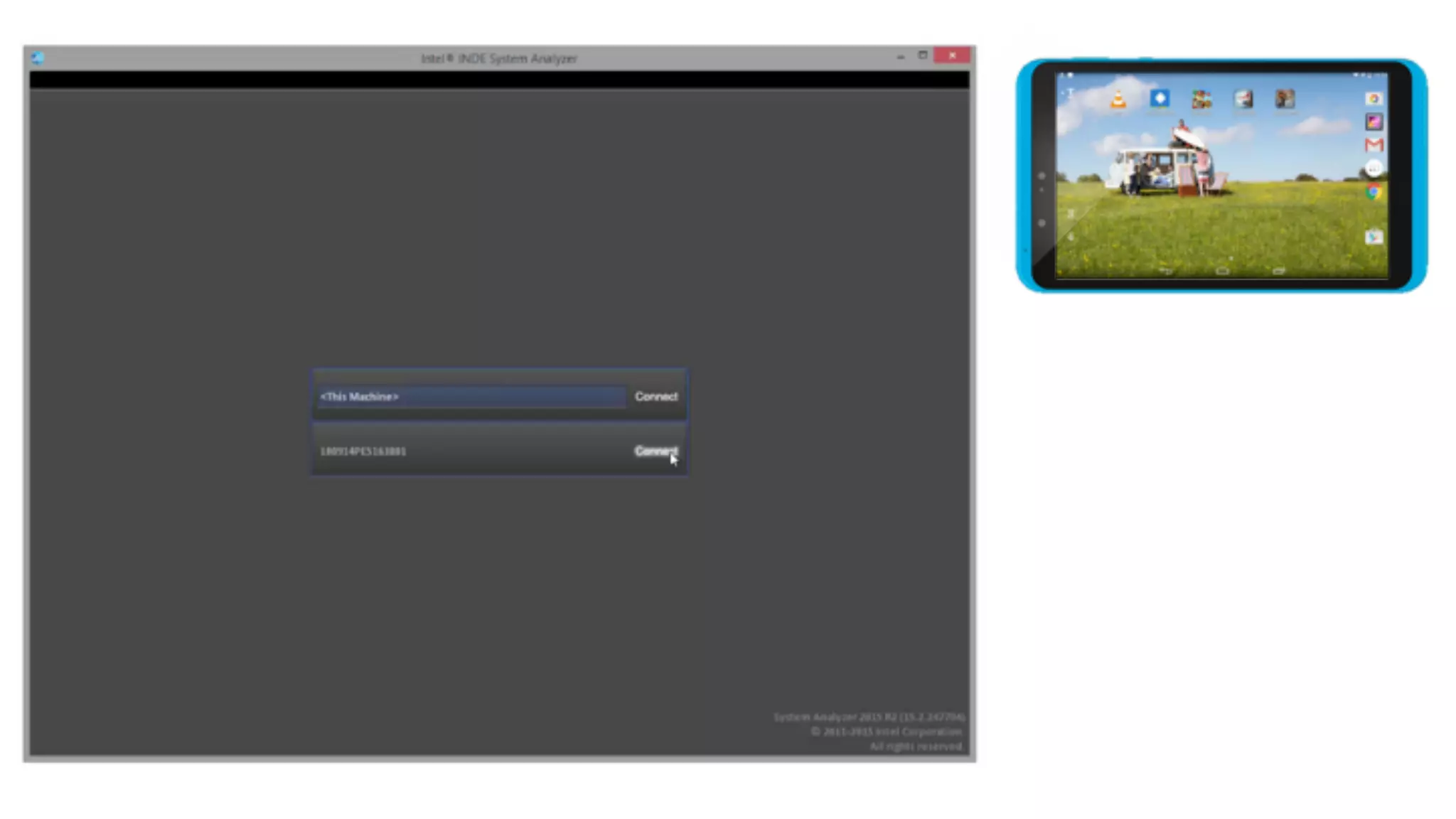Image resolution: width=1456 pixels, height=819 pixels.
Task: Open the Play Store bag icon
Action: pos(1374,237)
